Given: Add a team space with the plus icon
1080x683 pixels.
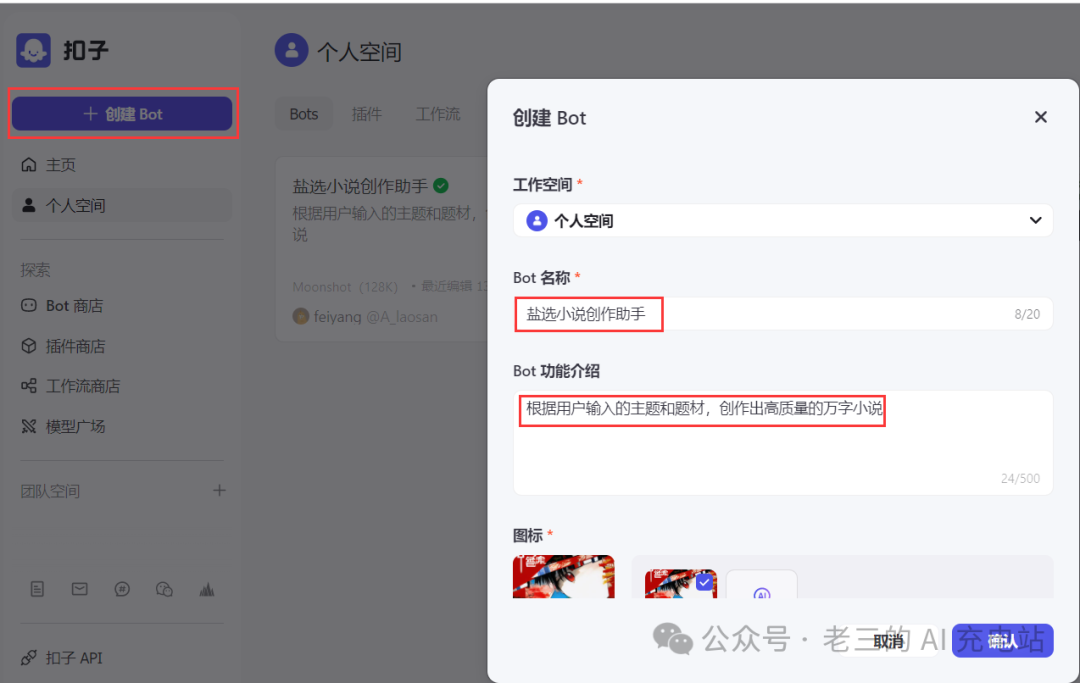Looking at the screenshot, I should point(219,490).
